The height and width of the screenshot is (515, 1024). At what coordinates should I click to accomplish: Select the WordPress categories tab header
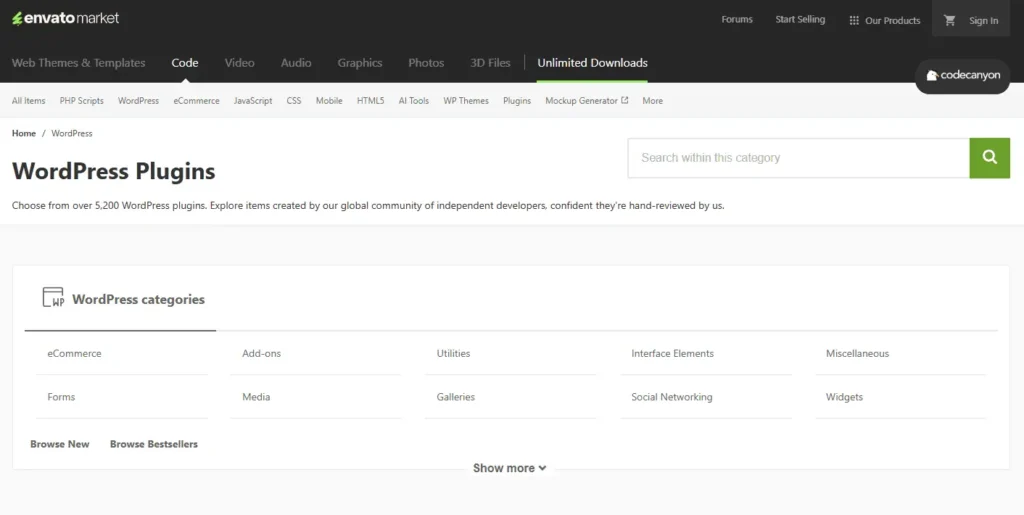tap(121, 300)
